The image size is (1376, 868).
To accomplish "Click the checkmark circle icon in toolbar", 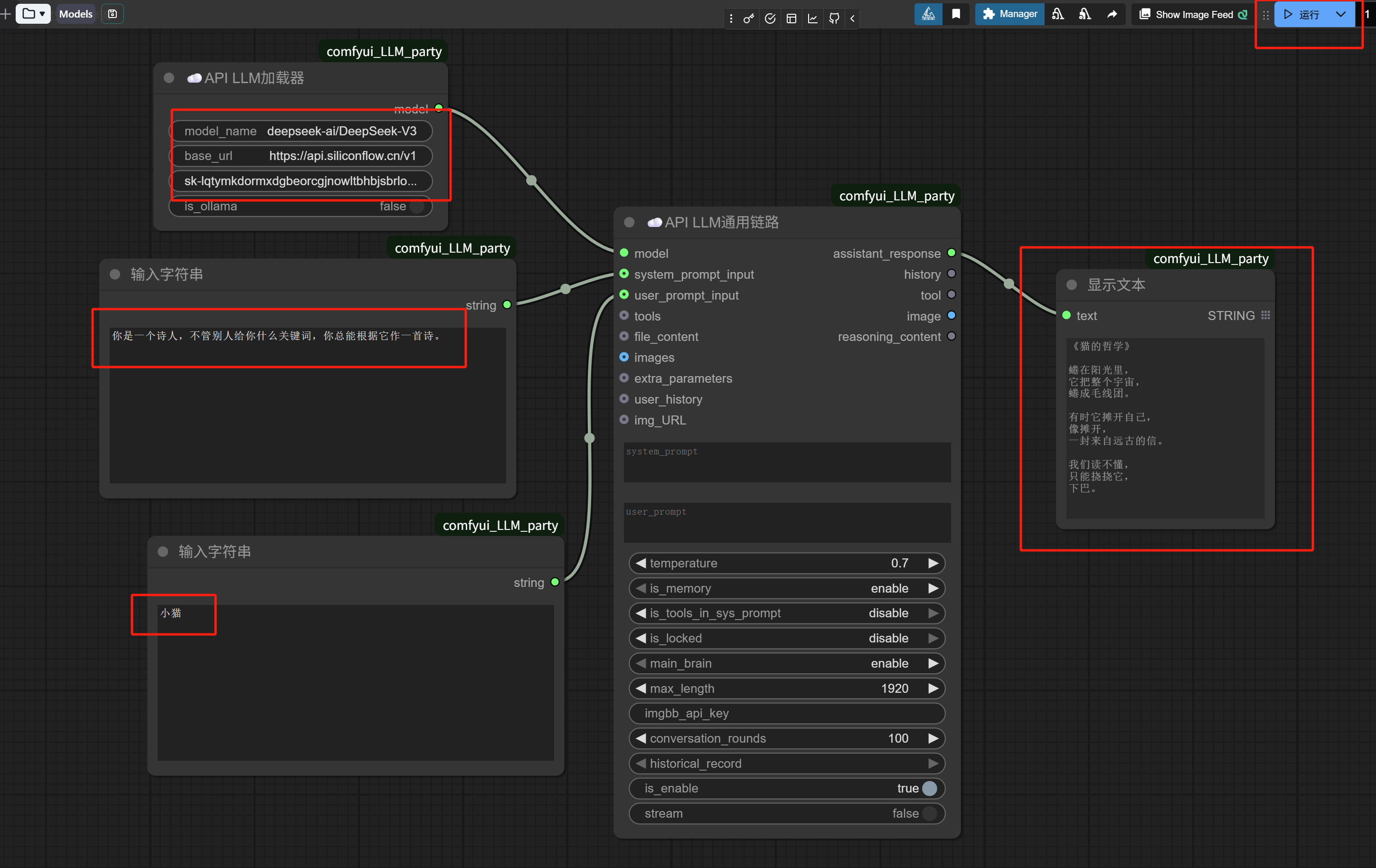I will click(x=770, y=19).
